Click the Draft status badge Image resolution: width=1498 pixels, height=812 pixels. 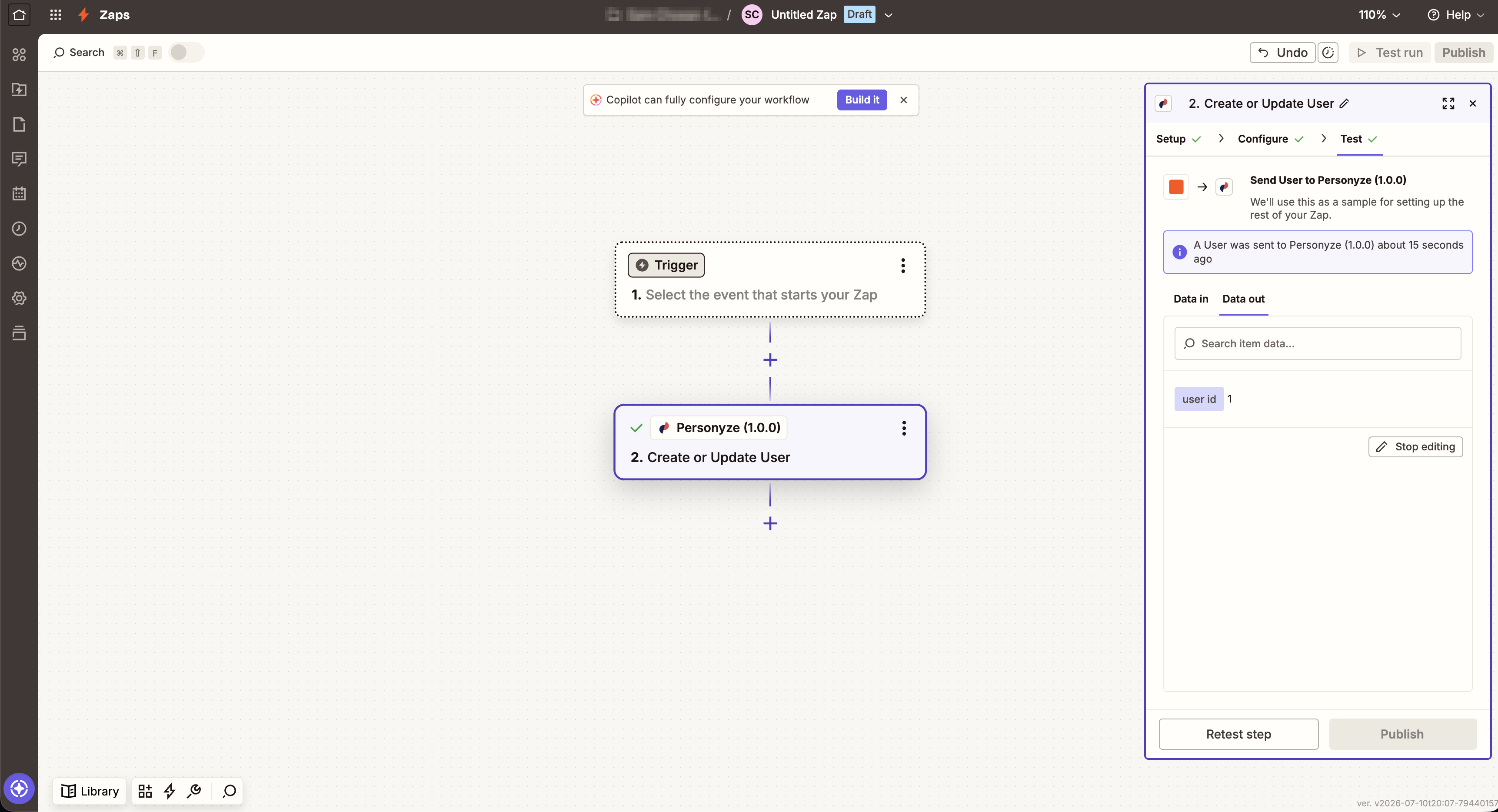coord(859,14)
